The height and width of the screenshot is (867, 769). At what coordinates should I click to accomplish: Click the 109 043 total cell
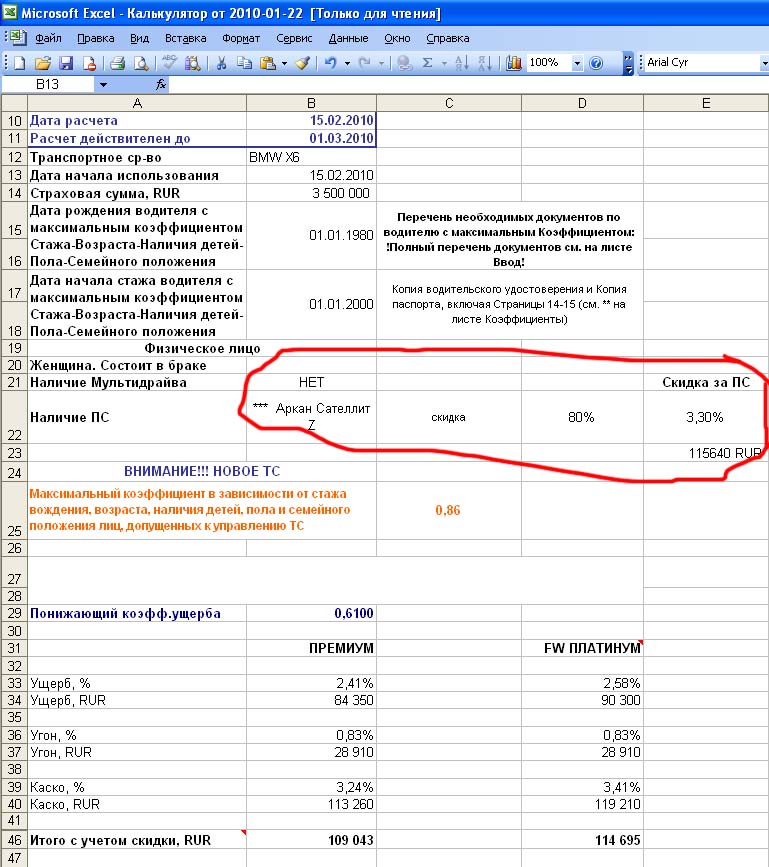311,840
